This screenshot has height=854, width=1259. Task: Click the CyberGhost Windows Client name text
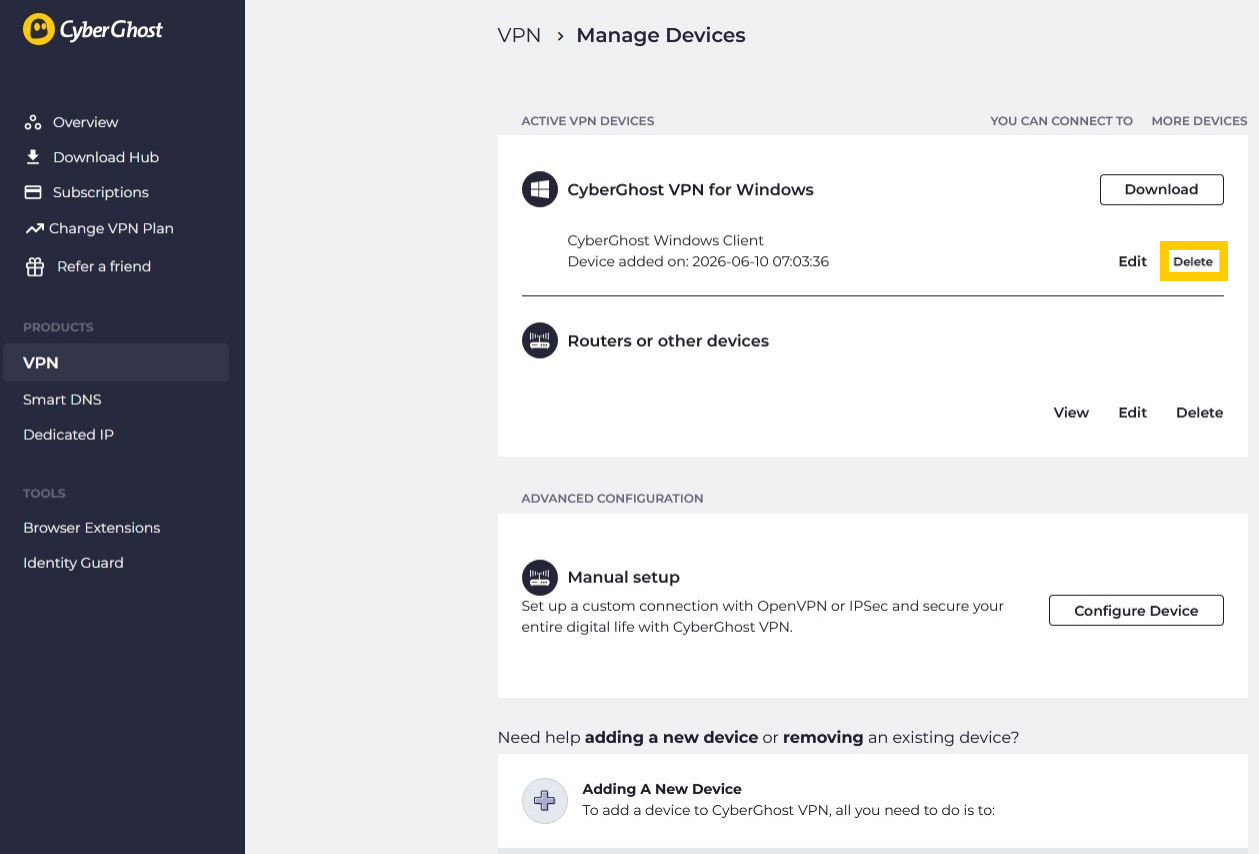(665, 240)
